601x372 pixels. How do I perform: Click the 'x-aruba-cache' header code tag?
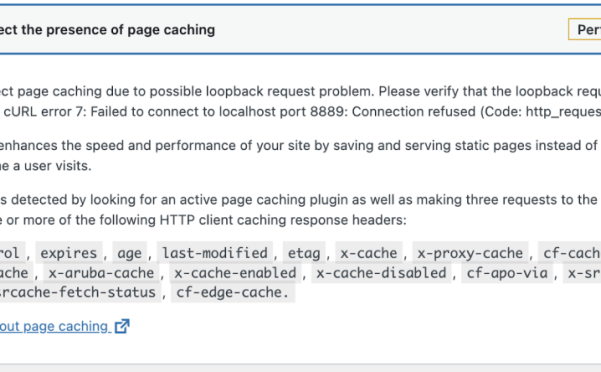pyautogui.click(x=101, y=273)
